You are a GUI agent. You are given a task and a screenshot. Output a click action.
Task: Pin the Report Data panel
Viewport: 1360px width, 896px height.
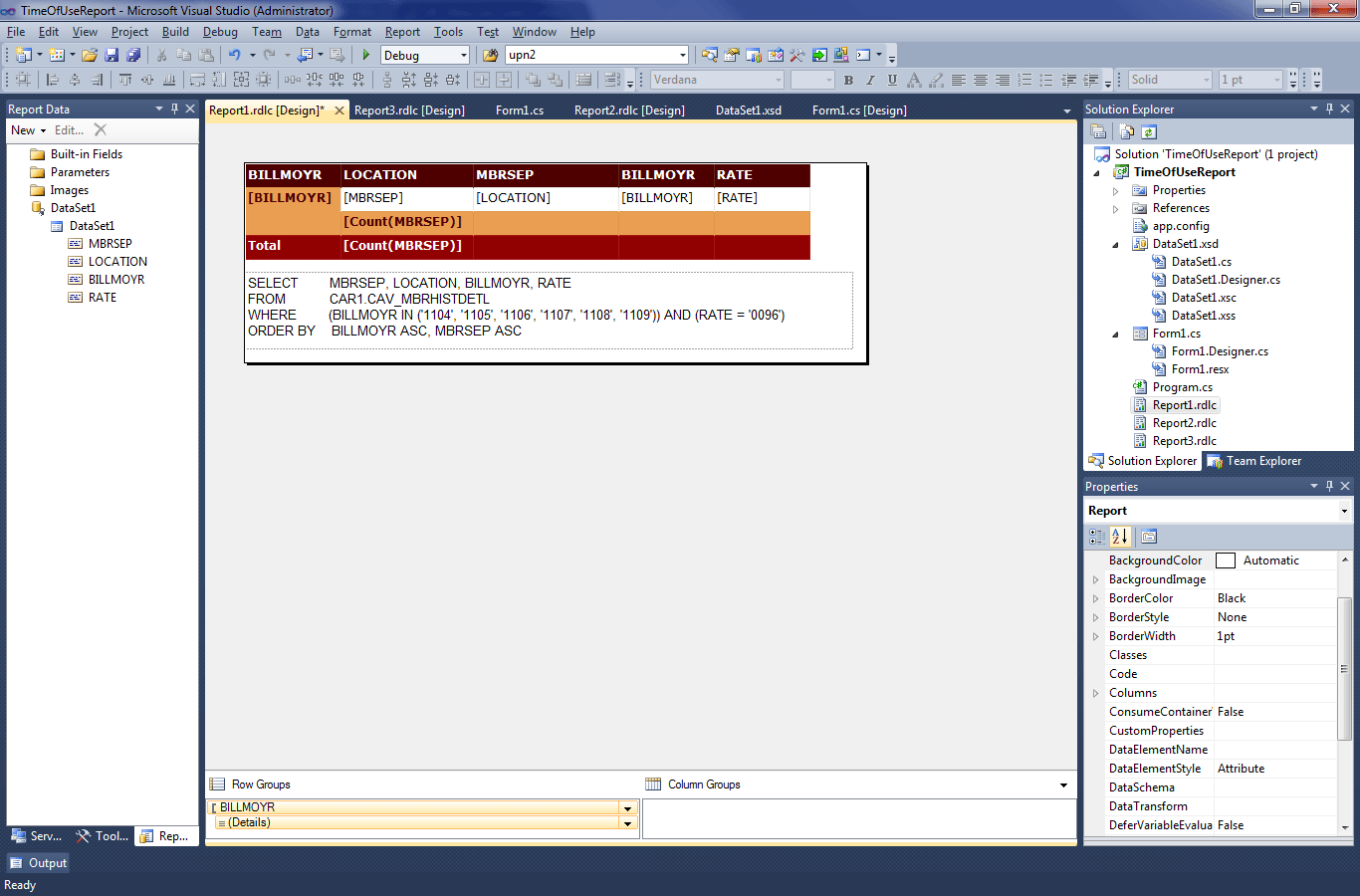click(x=174, y=109)
